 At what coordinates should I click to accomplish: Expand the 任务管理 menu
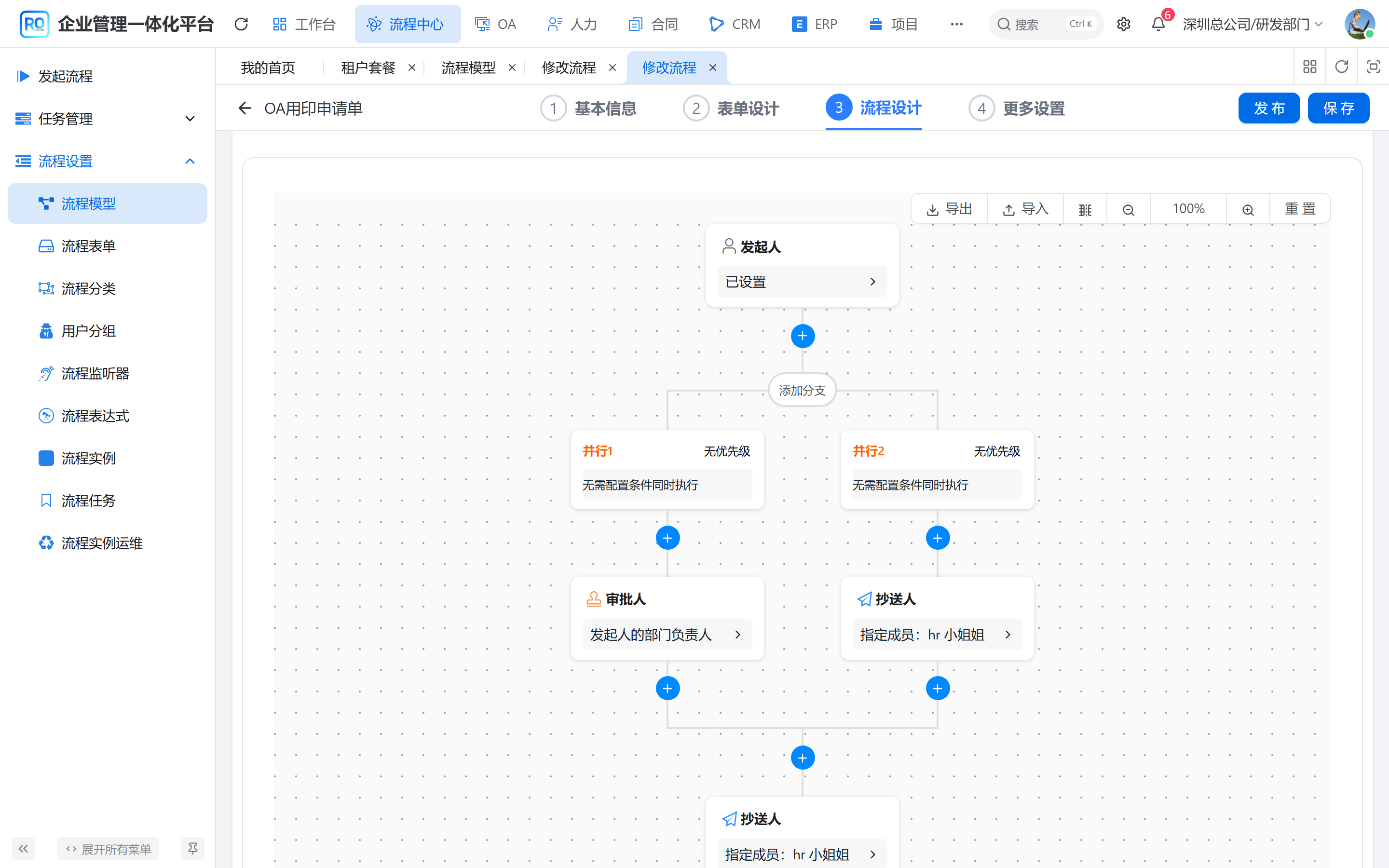[x=108, y=119]
